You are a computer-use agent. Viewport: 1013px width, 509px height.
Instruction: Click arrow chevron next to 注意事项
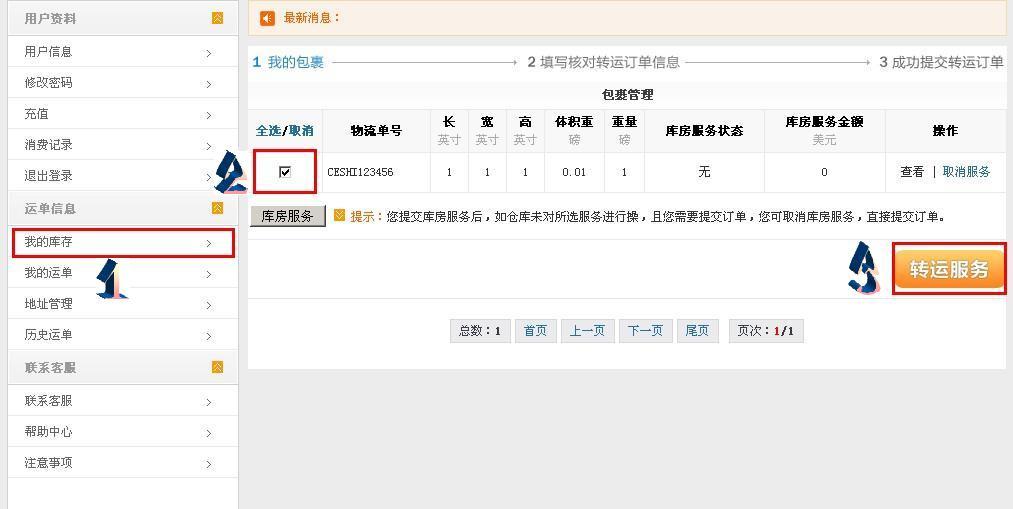[209, 464]
